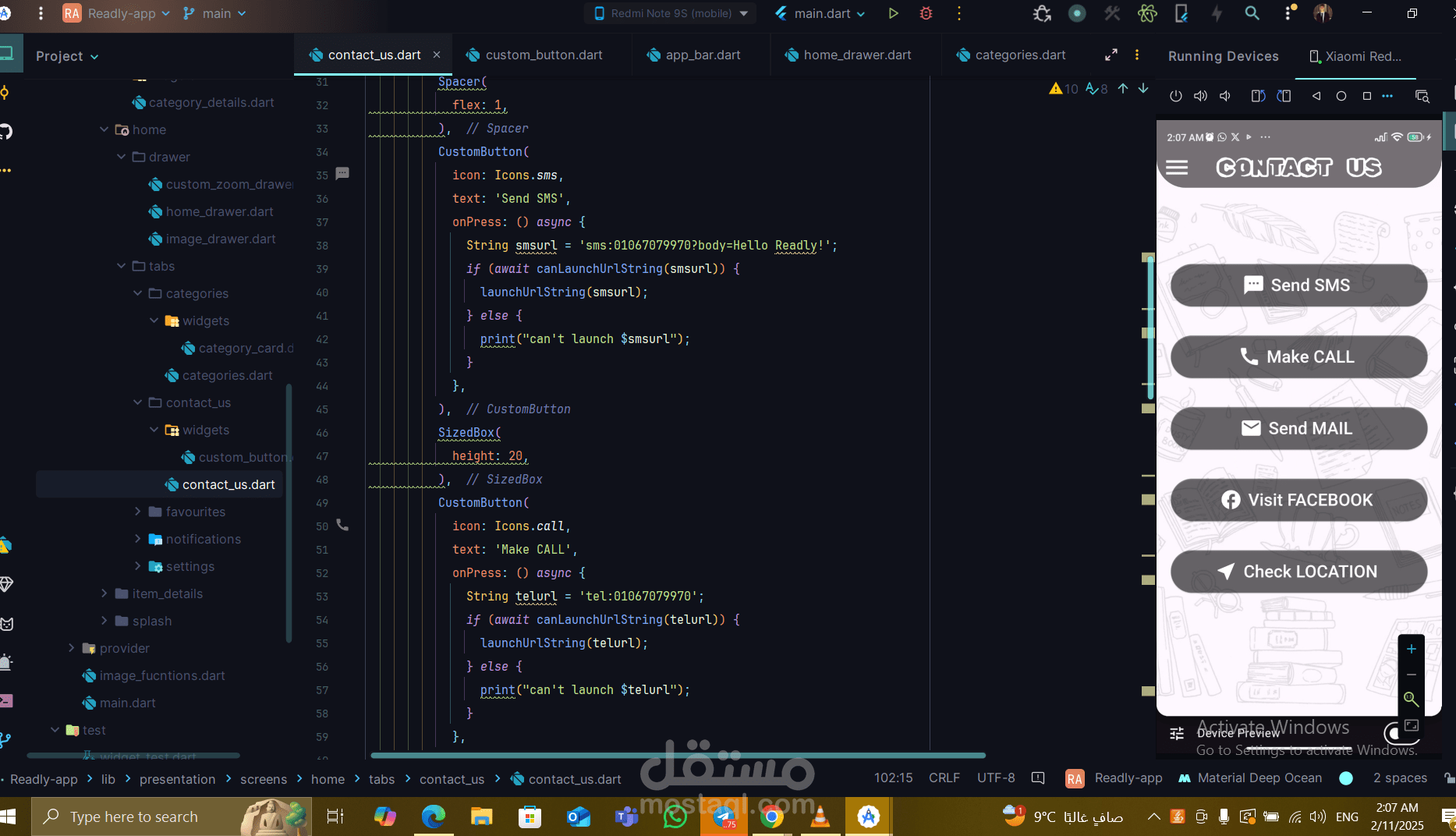Collapse the home folder in project tree
This screenshot has height=836, width=1456.
pyautogui.click(x=104, y=129)
